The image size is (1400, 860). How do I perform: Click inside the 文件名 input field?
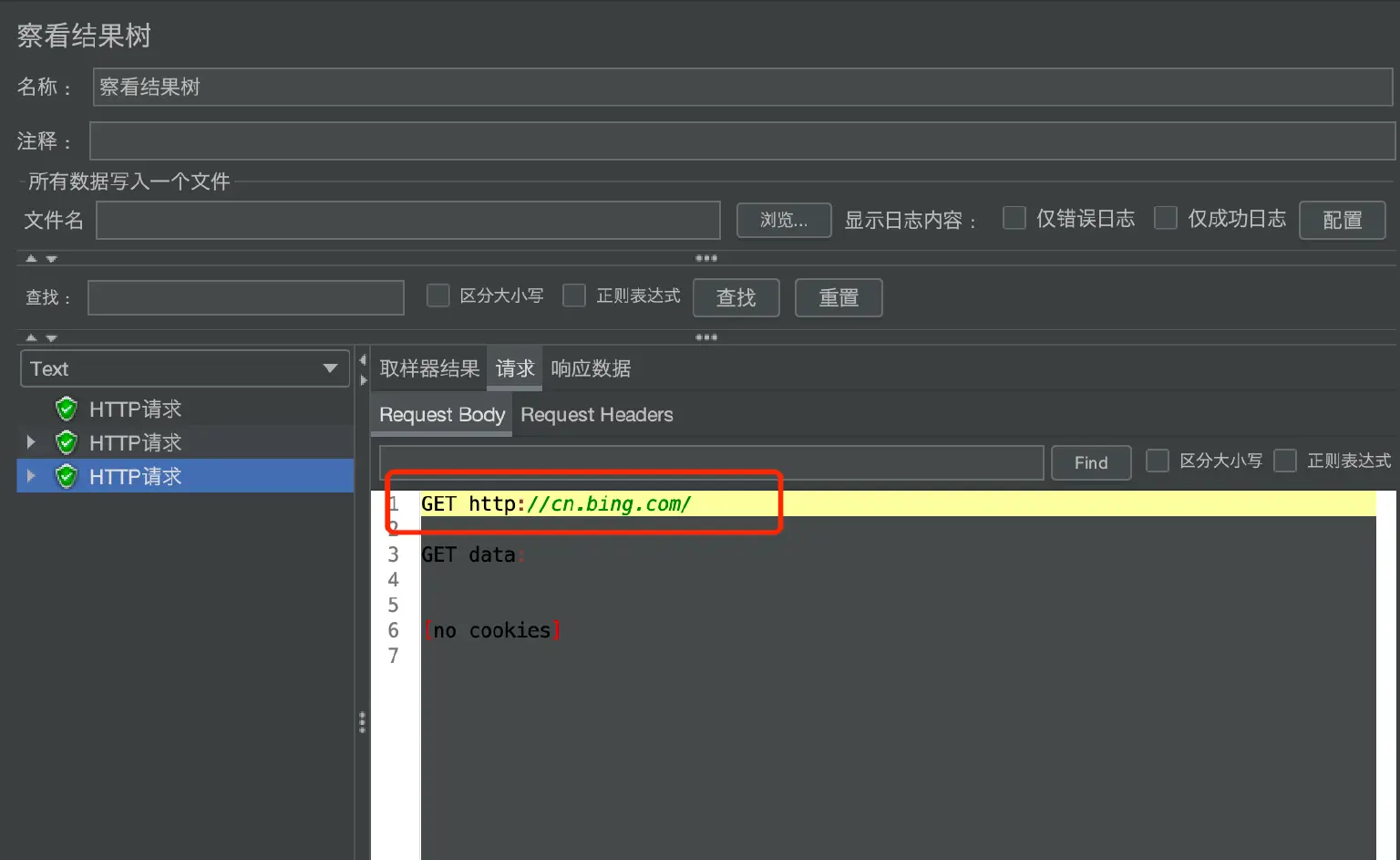407,220
